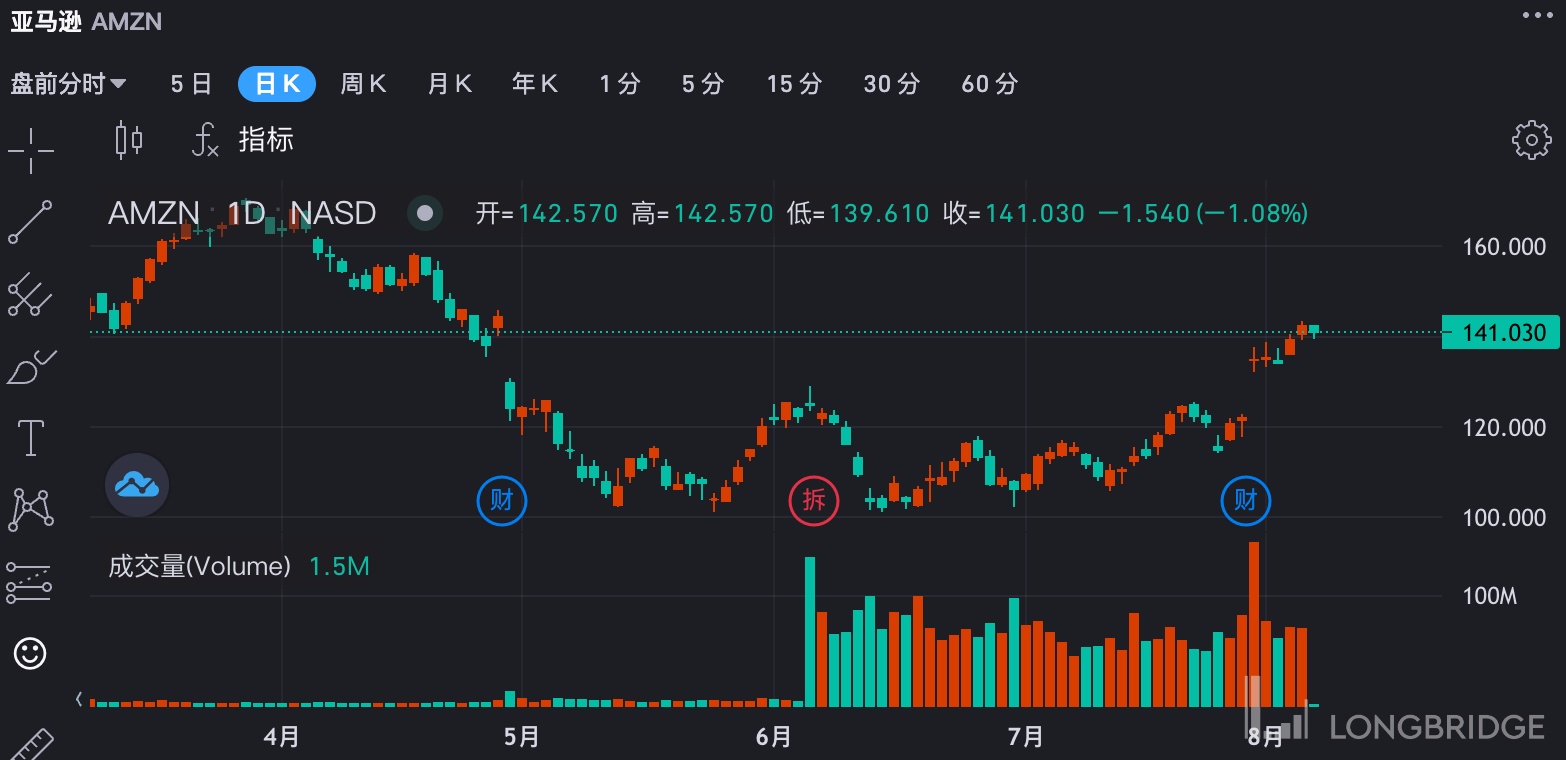Click the 5月 date axis label
The image size is (1566, 760).
point(522,737)
